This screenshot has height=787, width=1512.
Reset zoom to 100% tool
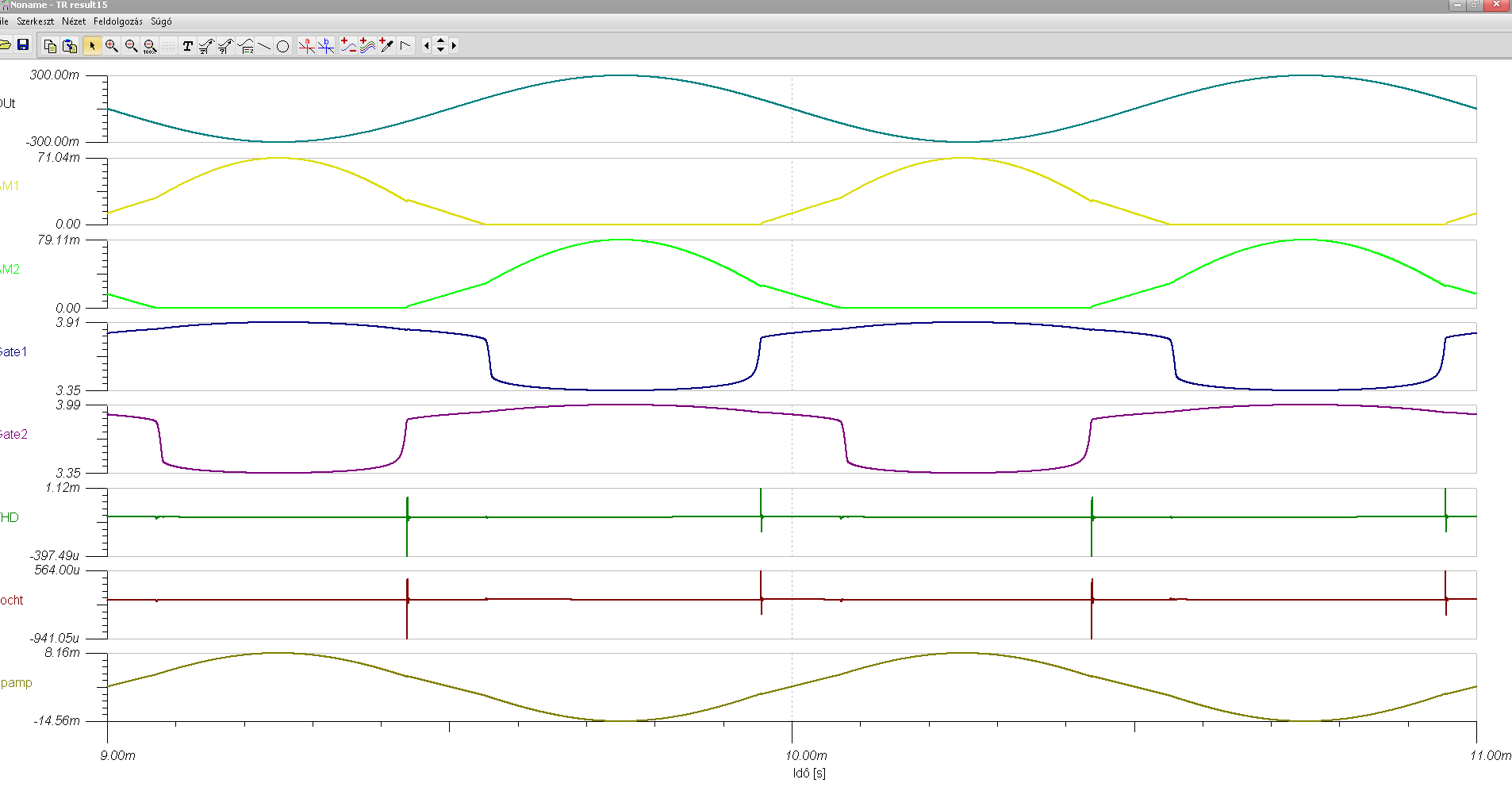pos(150,46)
